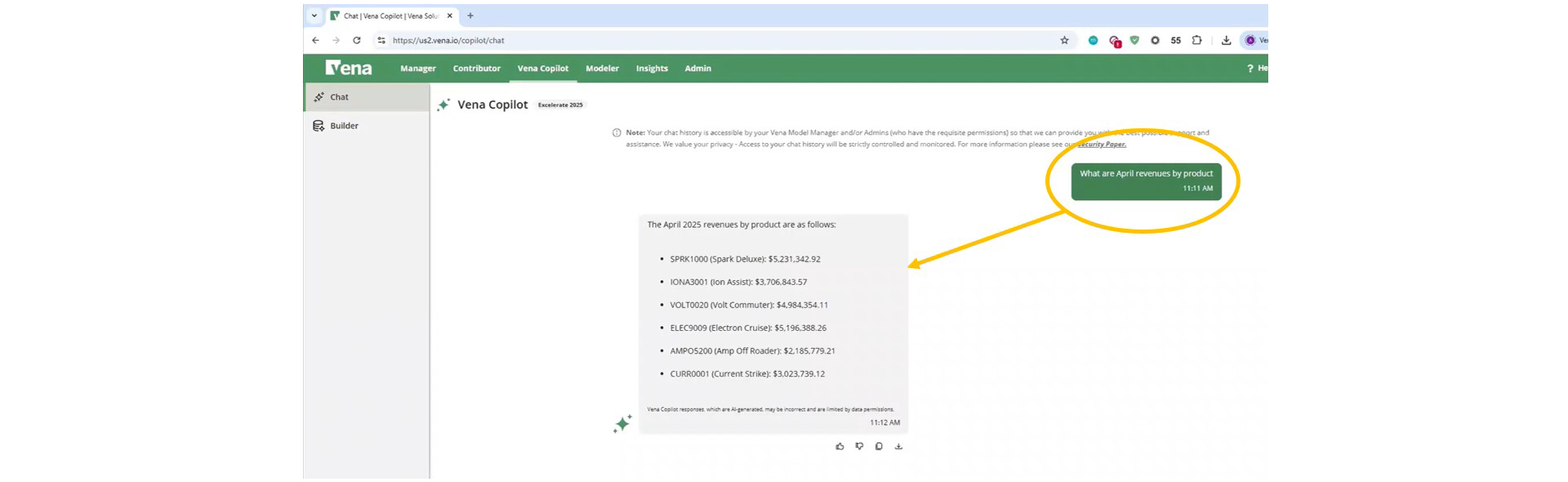Reload the page
The image size is (1568, 482).
(x=357, y=40)
